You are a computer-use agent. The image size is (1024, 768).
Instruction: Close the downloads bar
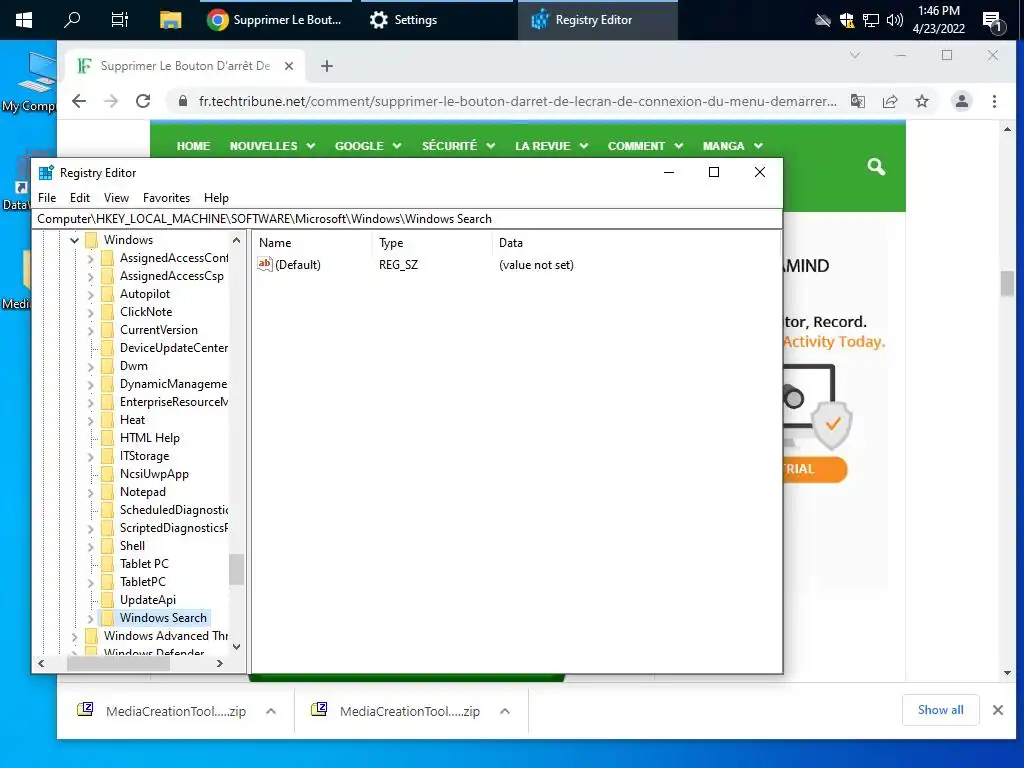(x=997, y=710)
